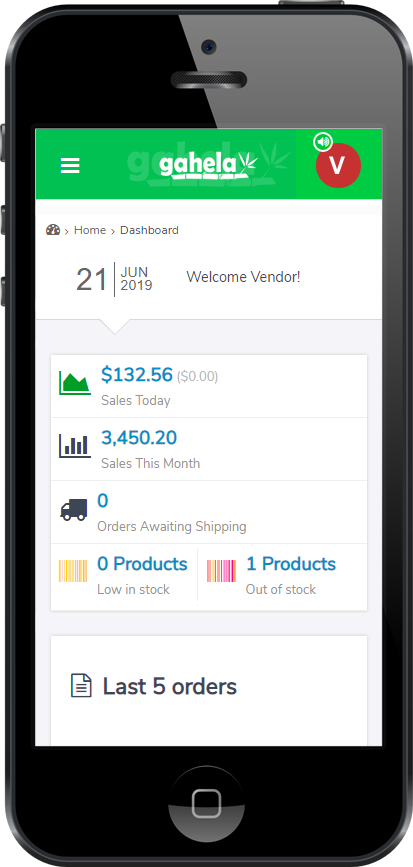The image size is (413, 867).
Task: Click the speaker notification icon
Action: tap(323, 142)
